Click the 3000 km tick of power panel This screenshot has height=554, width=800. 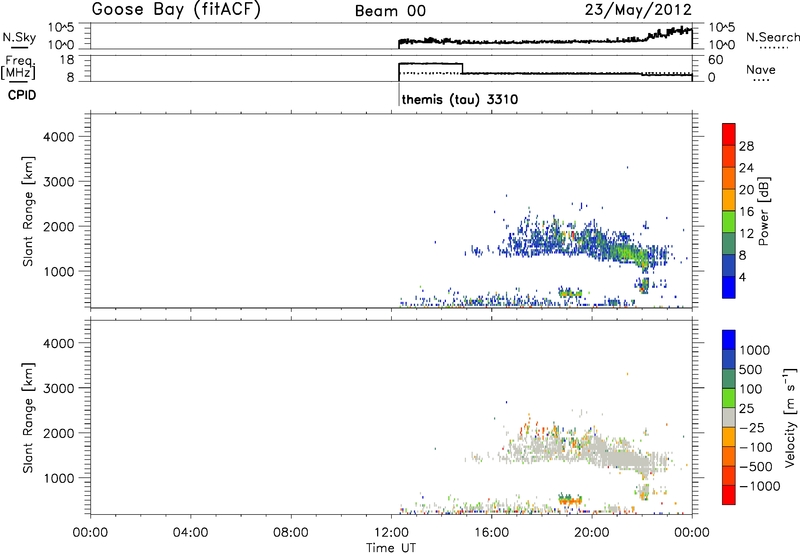click(59, 182)
